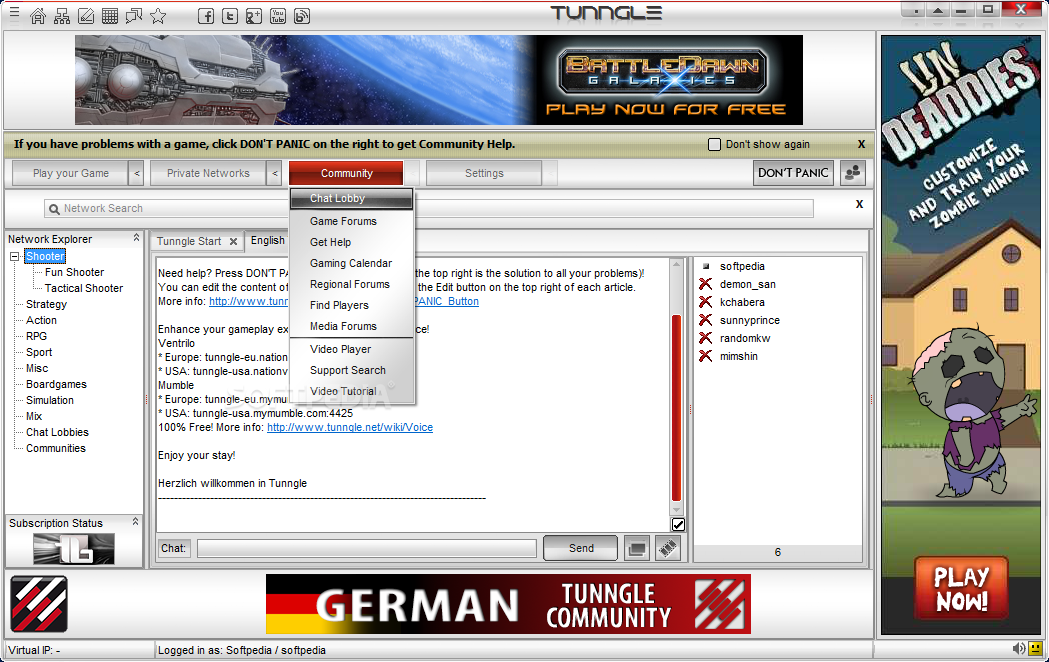Open the Community arrow dropdown
This screenshot has height=662, width=1049.
tap(413, 173)
